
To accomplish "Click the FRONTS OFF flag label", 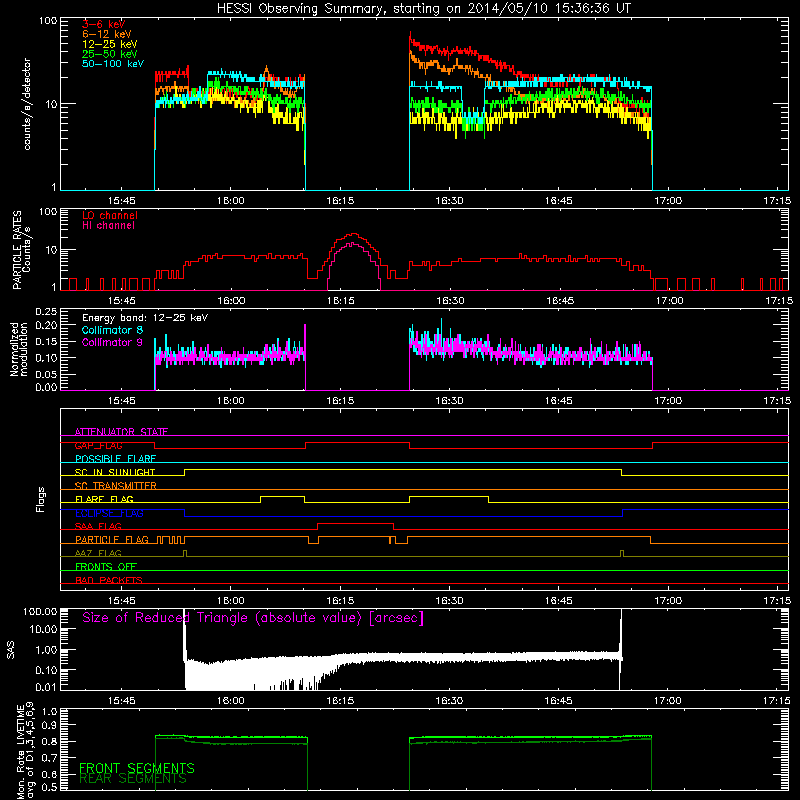I will 106,567.
